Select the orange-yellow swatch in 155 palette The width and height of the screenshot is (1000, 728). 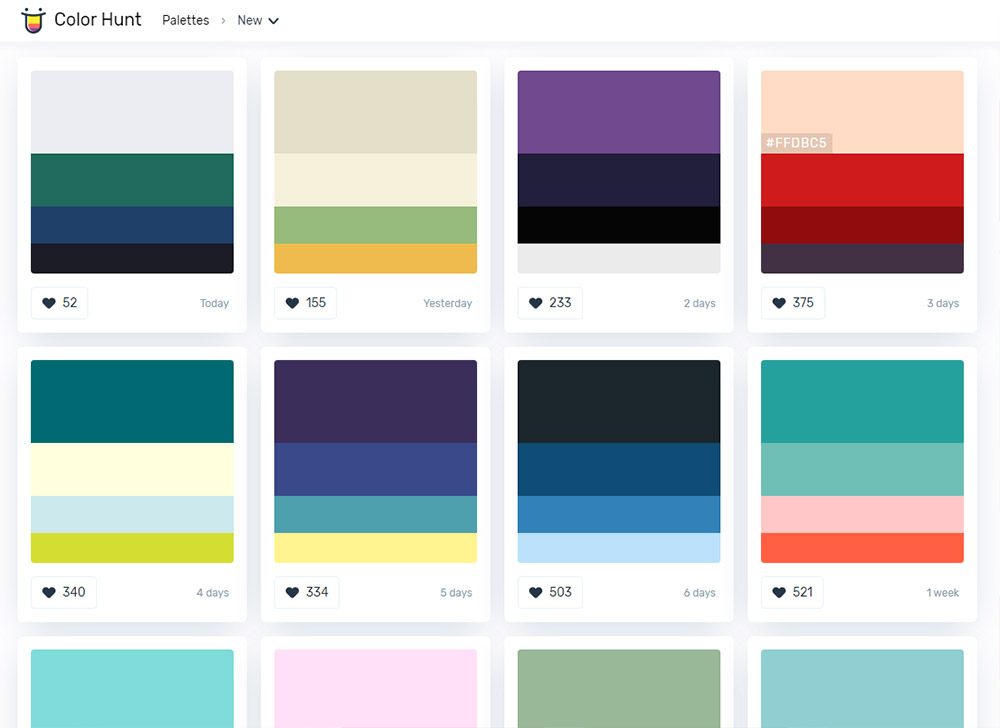(376, 258)
